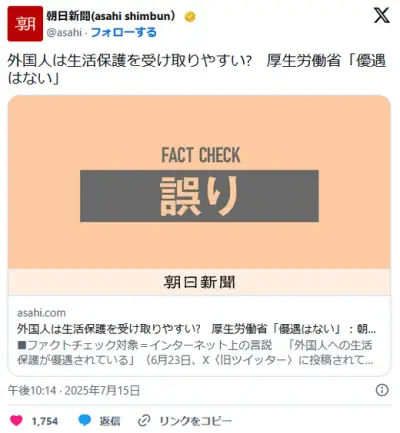The height and width of the screenshot is (433, 400).
Task: Click リンクをコピー to copy link
Action: pyautogui.click(x=195, y=421)
